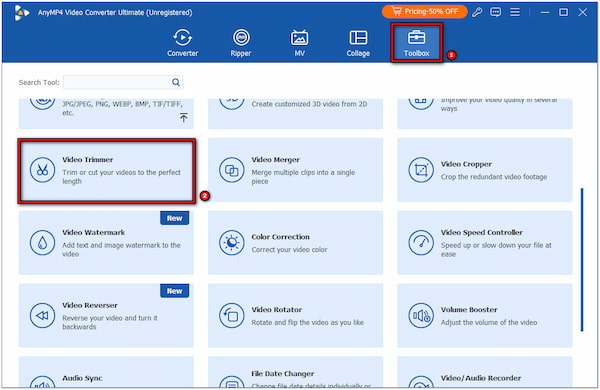Open the Color Correction sun icon
The width and height of the screenshot is (600, 390).
(232, 242)
